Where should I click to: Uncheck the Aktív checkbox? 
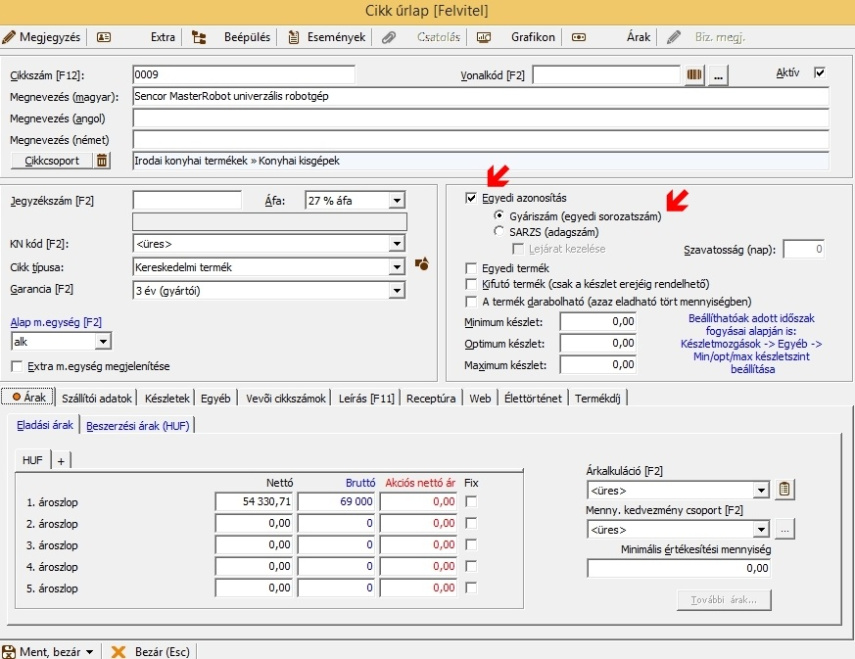[x=820, y=73]
